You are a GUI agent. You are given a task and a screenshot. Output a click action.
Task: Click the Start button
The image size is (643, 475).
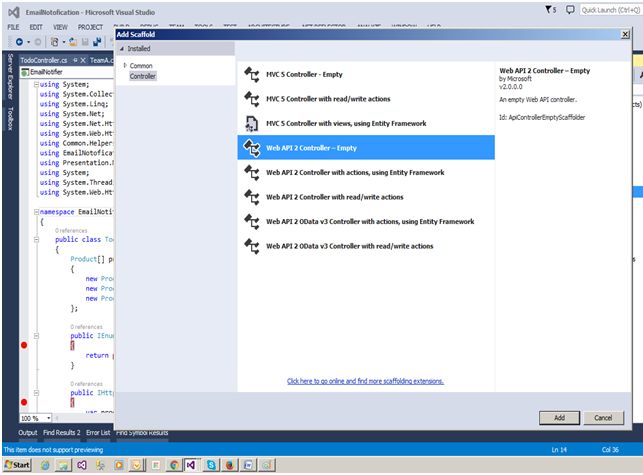coord(17,465)
